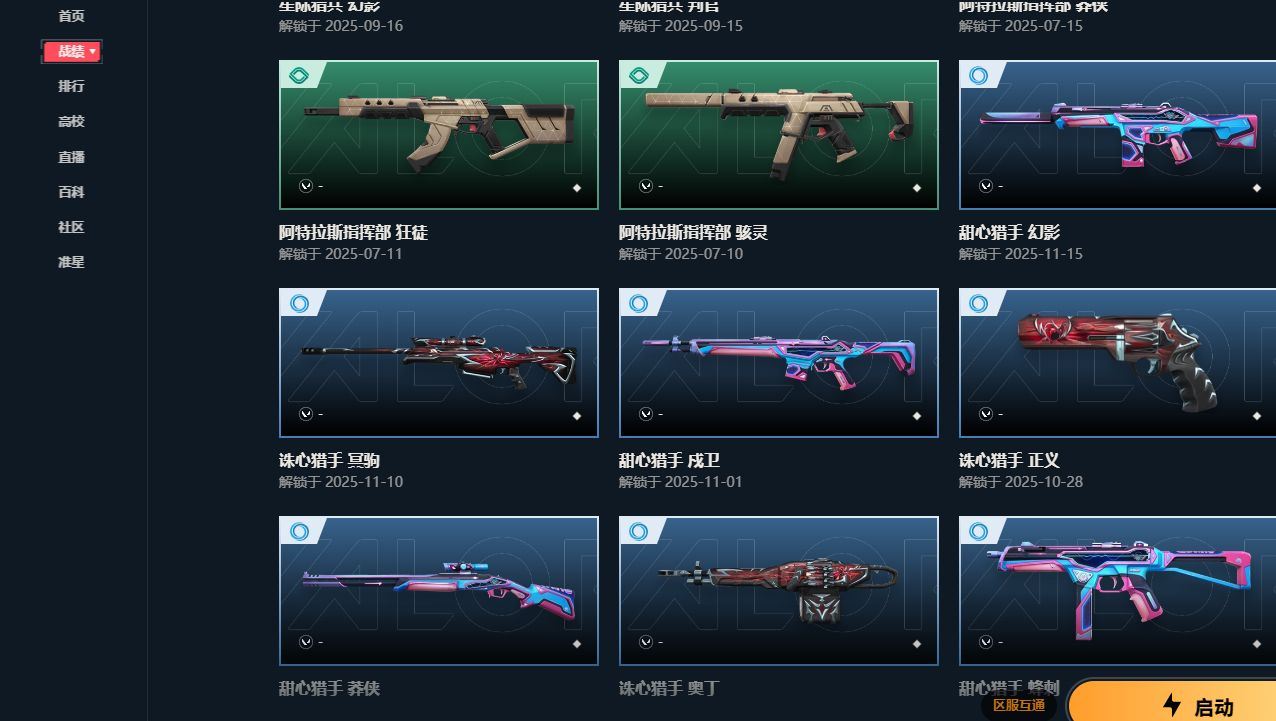The image size is (1276, 721).
Task: Click the orange 启动 launch button
Action: (1172, 702)
